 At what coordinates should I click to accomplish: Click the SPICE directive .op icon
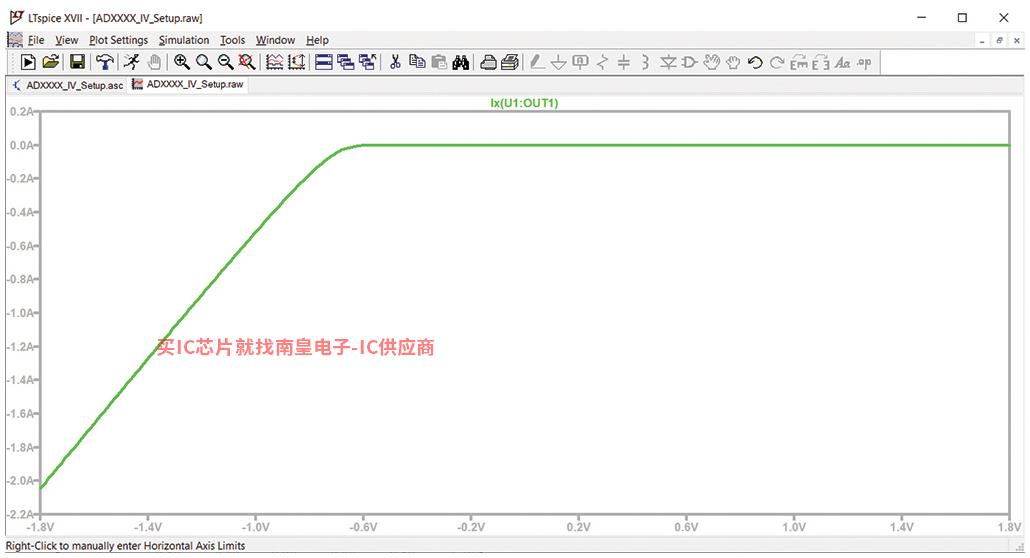pyautogui.click(x=864, y=62)
